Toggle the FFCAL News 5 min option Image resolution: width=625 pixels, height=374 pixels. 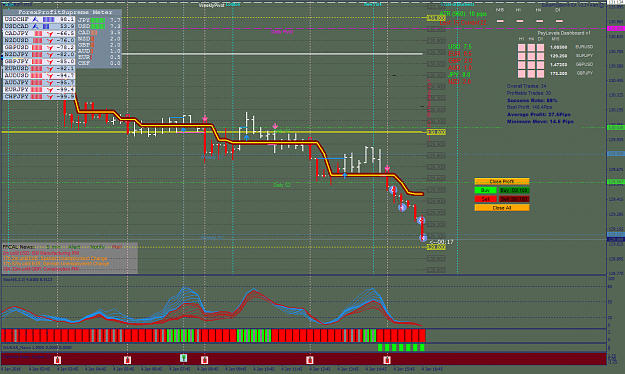pyautogui.click(x=53, y=247)
